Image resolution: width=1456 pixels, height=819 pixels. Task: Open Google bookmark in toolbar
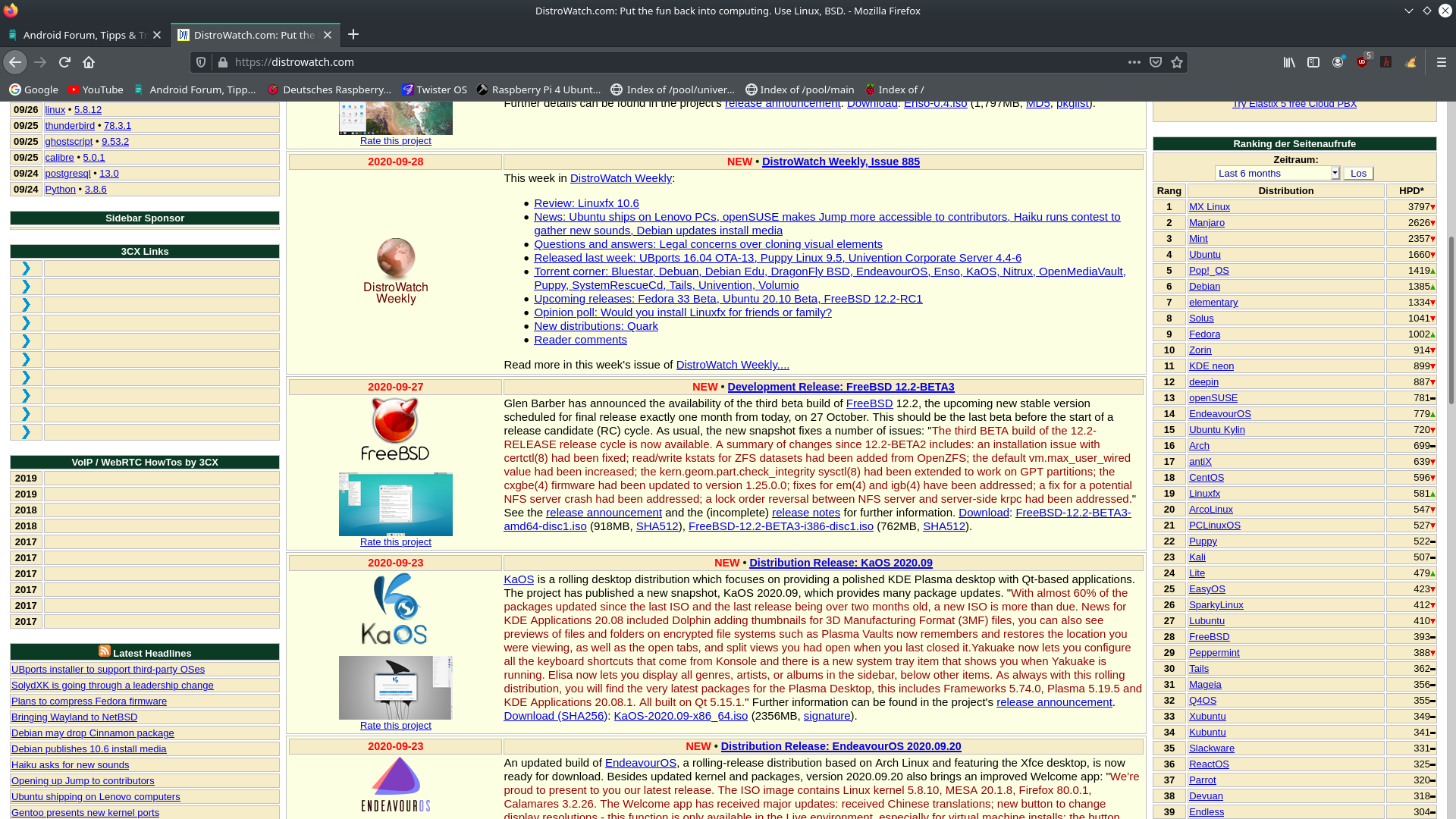(x=33, y=89)
